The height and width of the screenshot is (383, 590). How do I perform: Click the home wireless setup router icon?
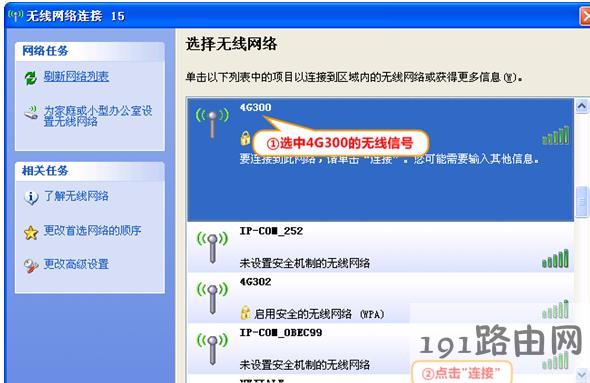(x=31, y=112)
